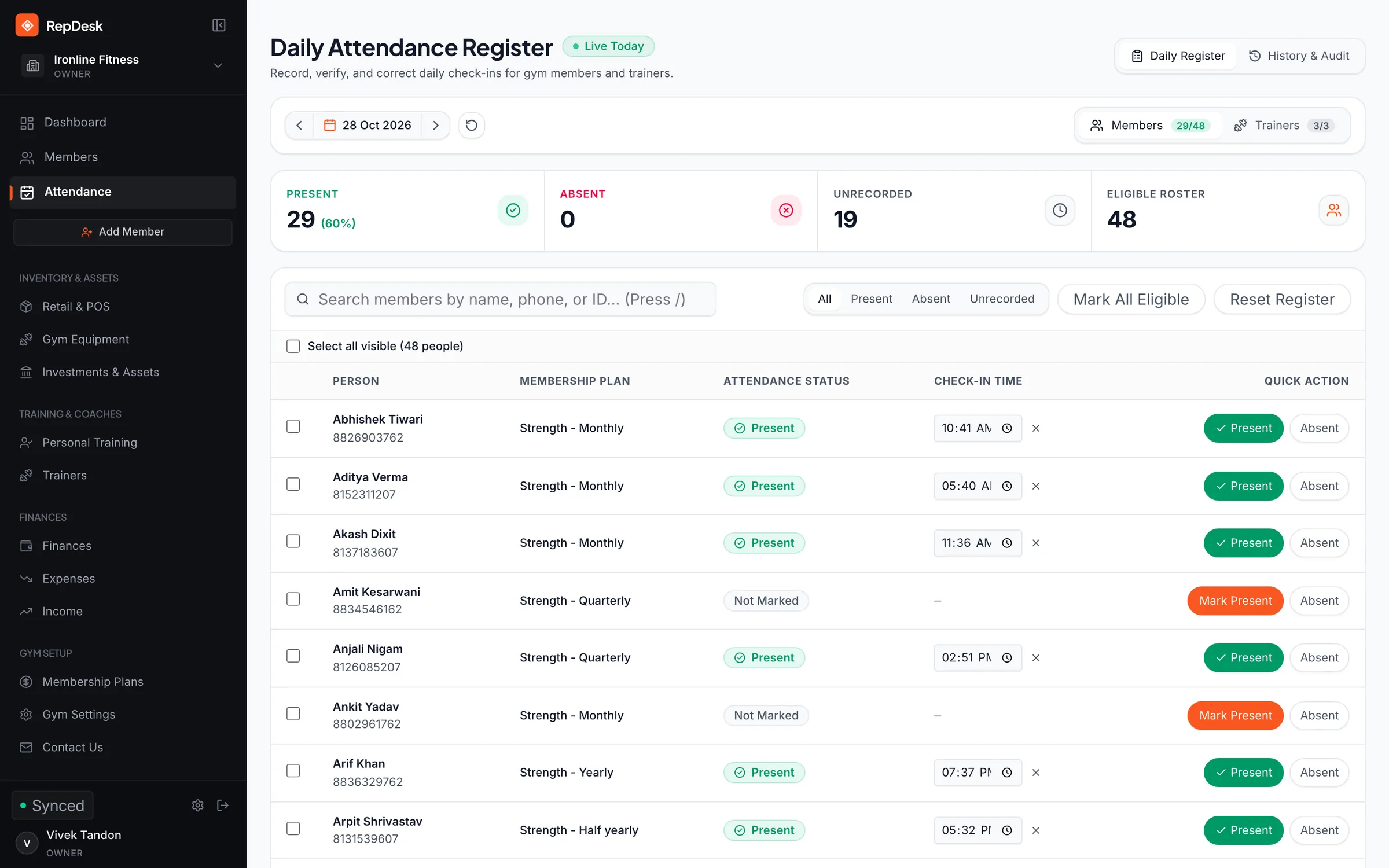Select Members 29/48 tab
Image resolution: width=1389 pixels, height=868 pixels.
1149,125
